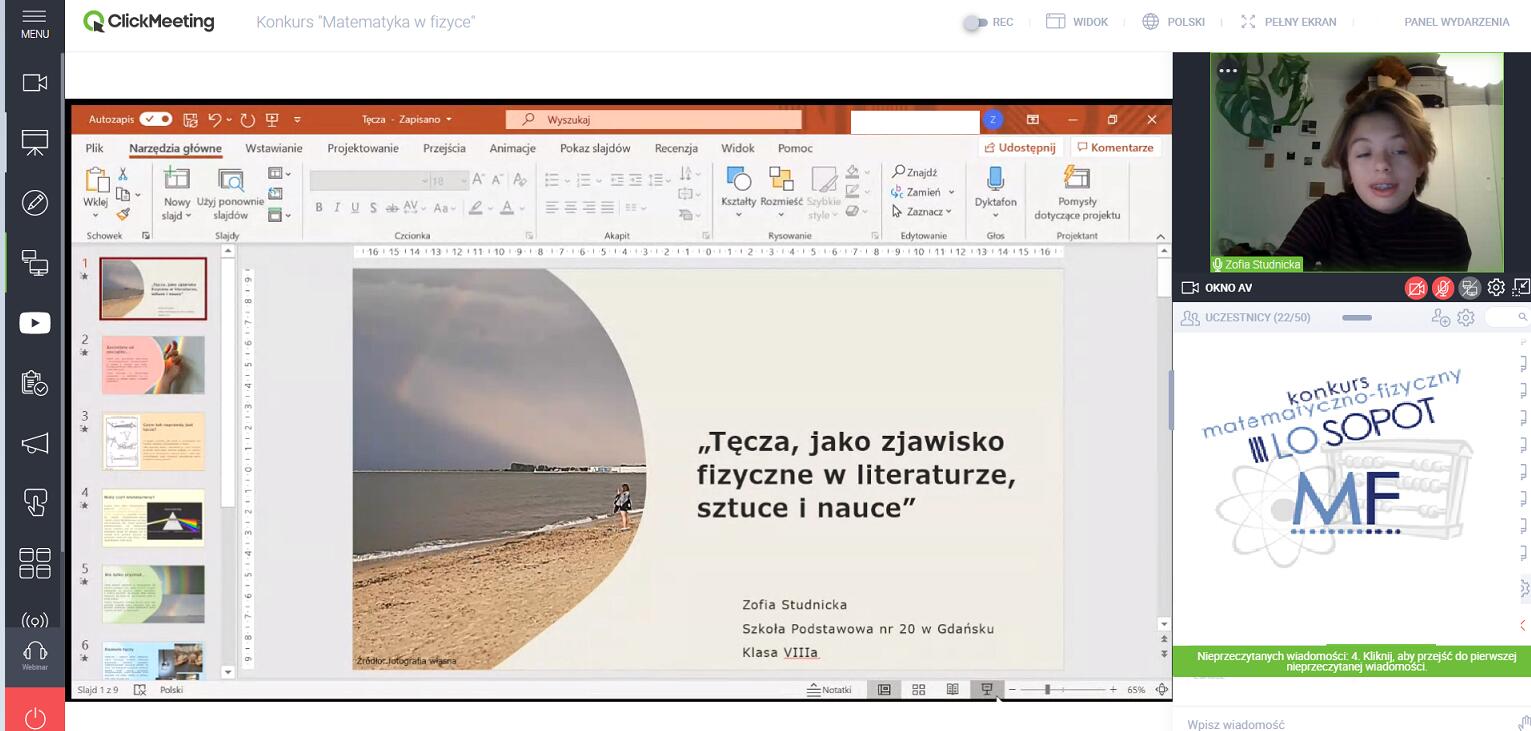
Task: Select the whiteboard pencil icon in sidebar
Action: [x=35, y=203]
